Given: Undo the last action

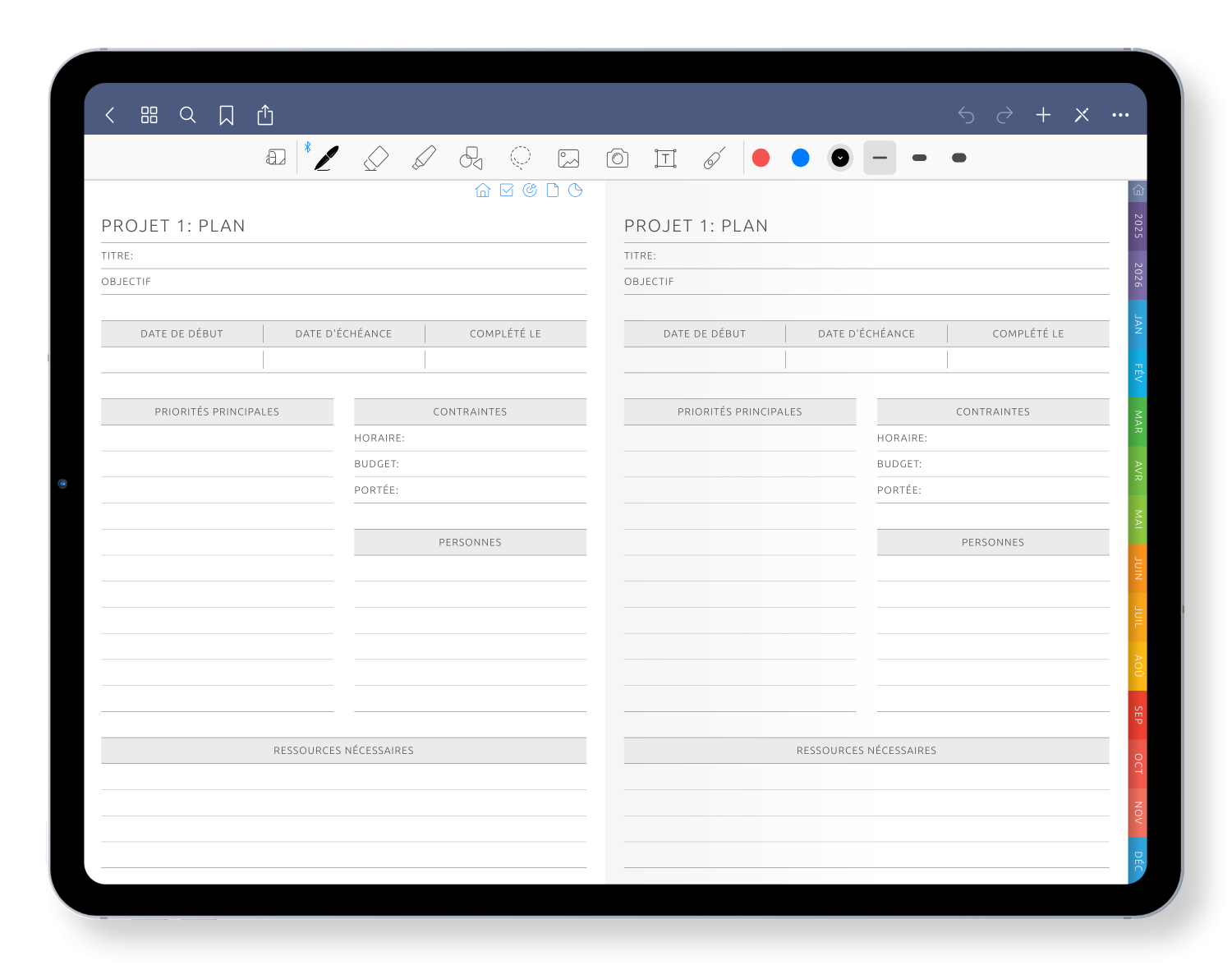Looking at the screenshot, I should click(966, 115).
